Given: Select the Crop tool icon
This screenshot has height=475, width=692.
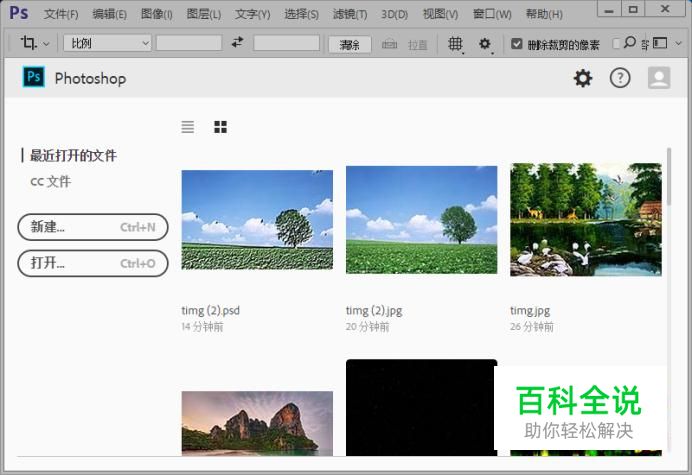Looking at the screenshot, I should pos(28,43).
